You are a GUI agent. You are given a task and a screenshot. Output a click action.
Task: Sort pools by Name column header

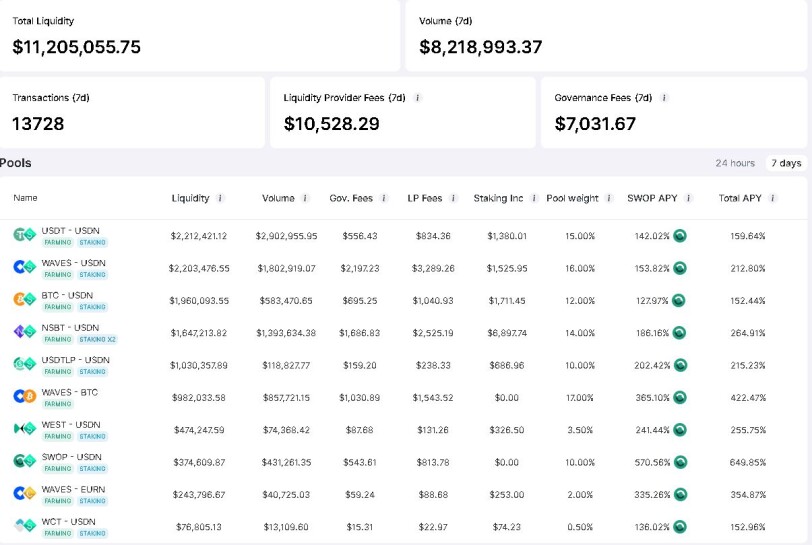(x=25, y=198)
